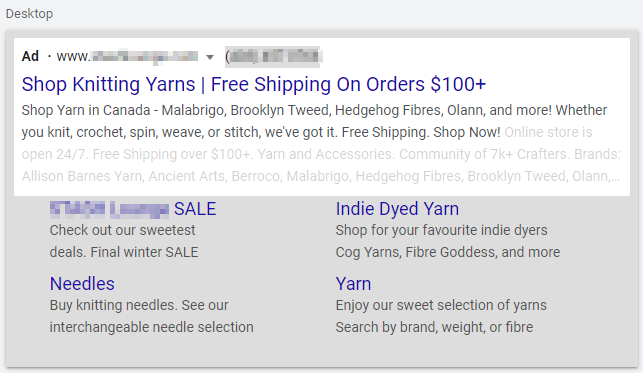Select the 'Desktop' preview label
This screenshot has width=643, height=373.
click(29, 14)
